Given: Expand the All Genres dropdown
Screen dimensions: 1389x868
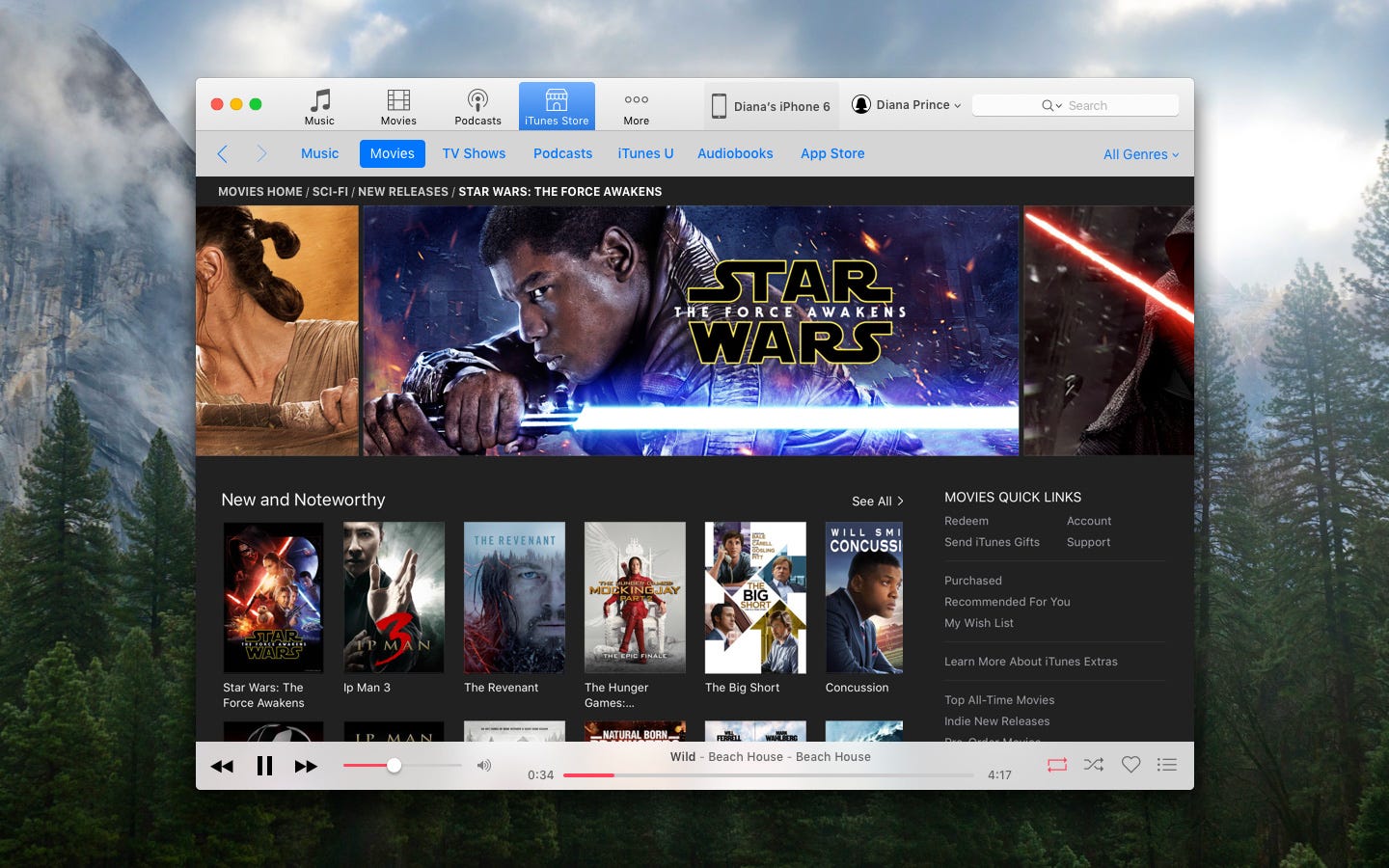Looking at the screenshot, I should [1141, 154].
